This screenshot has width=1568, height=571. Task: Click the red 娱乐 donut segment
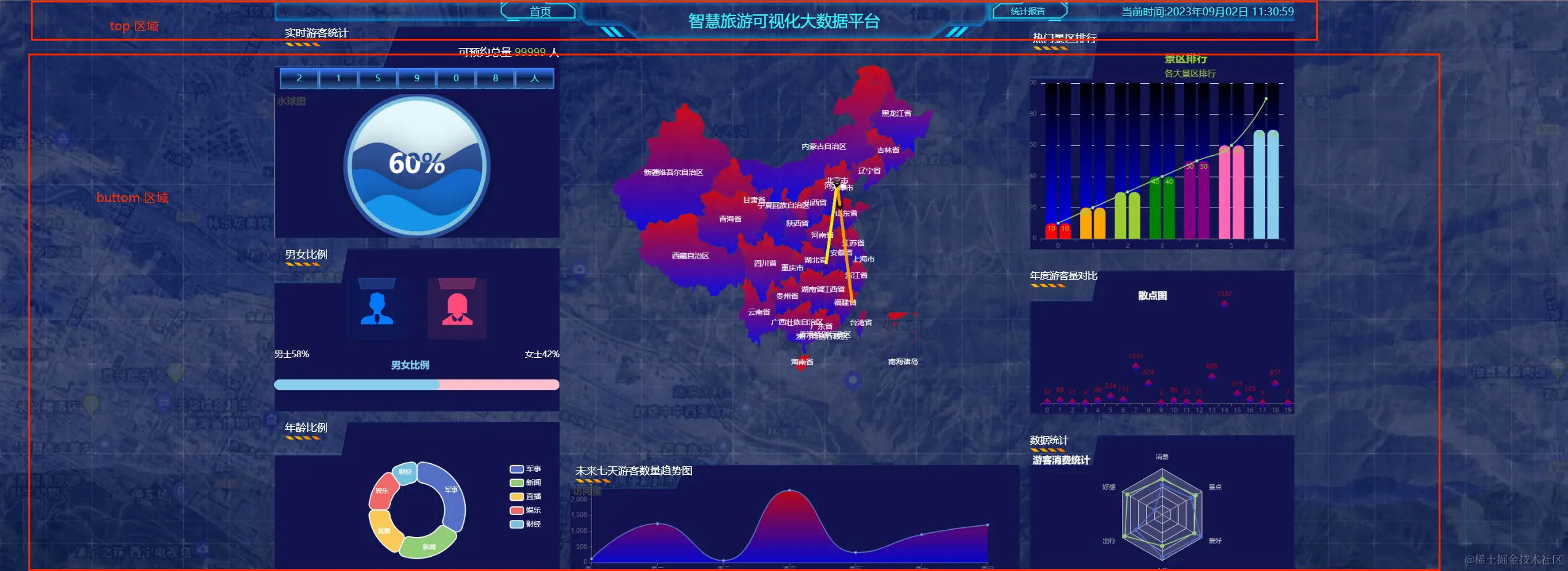[x=383, y=491]
